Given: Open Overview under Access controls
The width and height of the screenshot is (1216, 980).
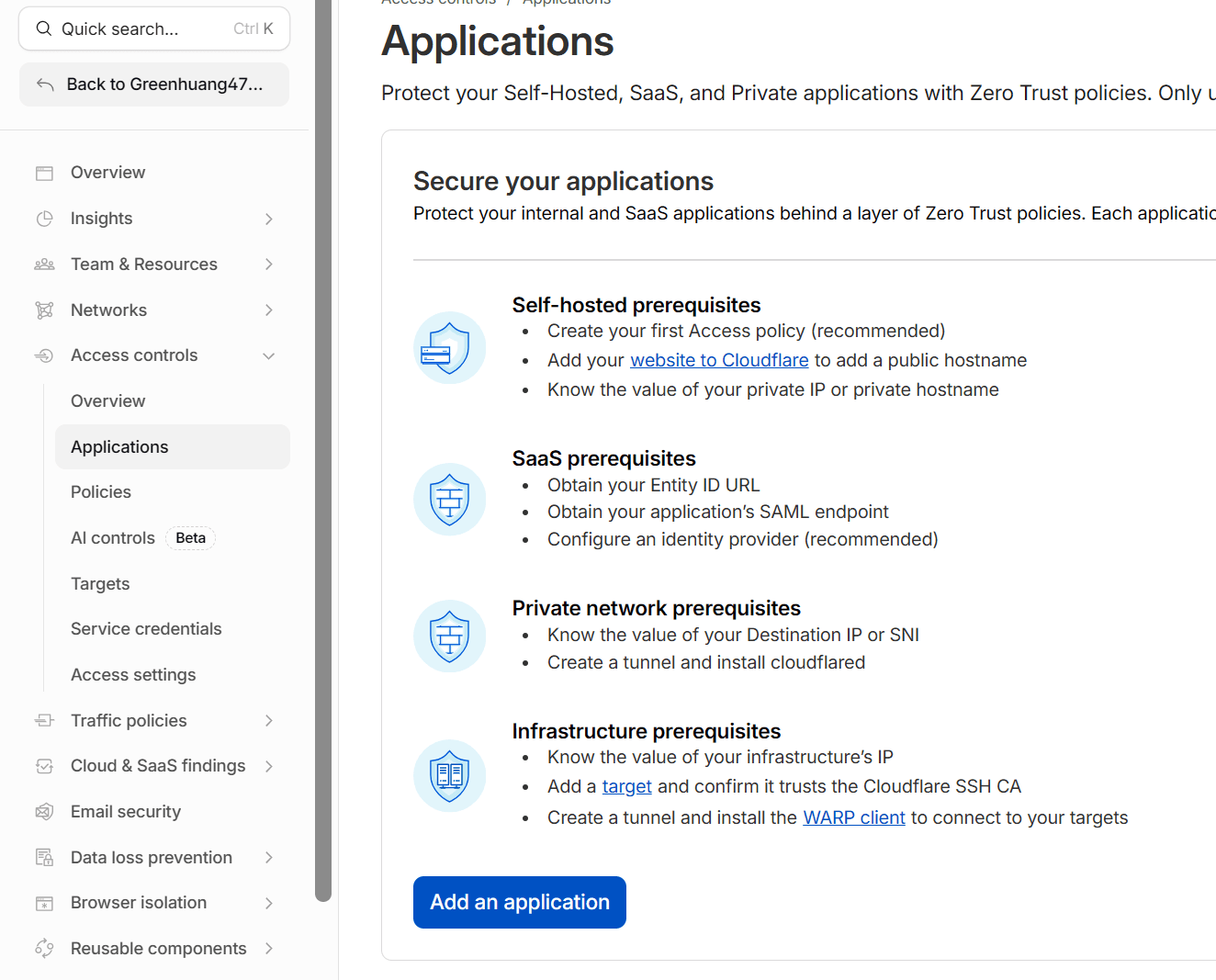Looking at the screenshot, I should pos(173,401).
